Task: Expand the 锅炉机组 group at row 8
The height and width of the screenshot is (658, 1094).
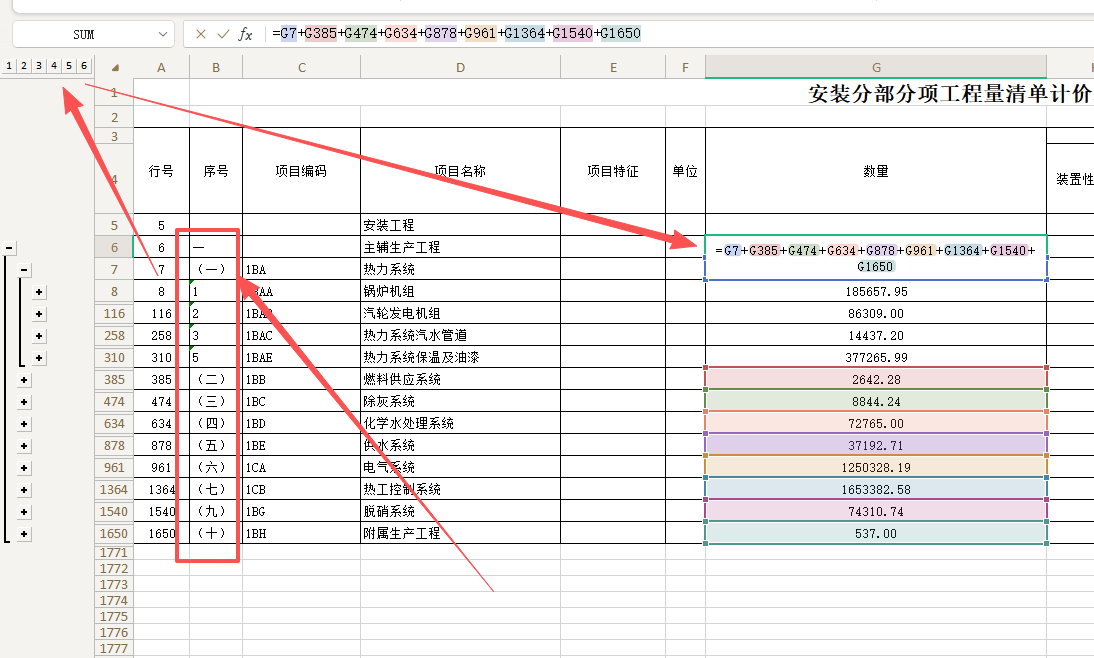Action: pyautogui.click(x=39, y=292)
